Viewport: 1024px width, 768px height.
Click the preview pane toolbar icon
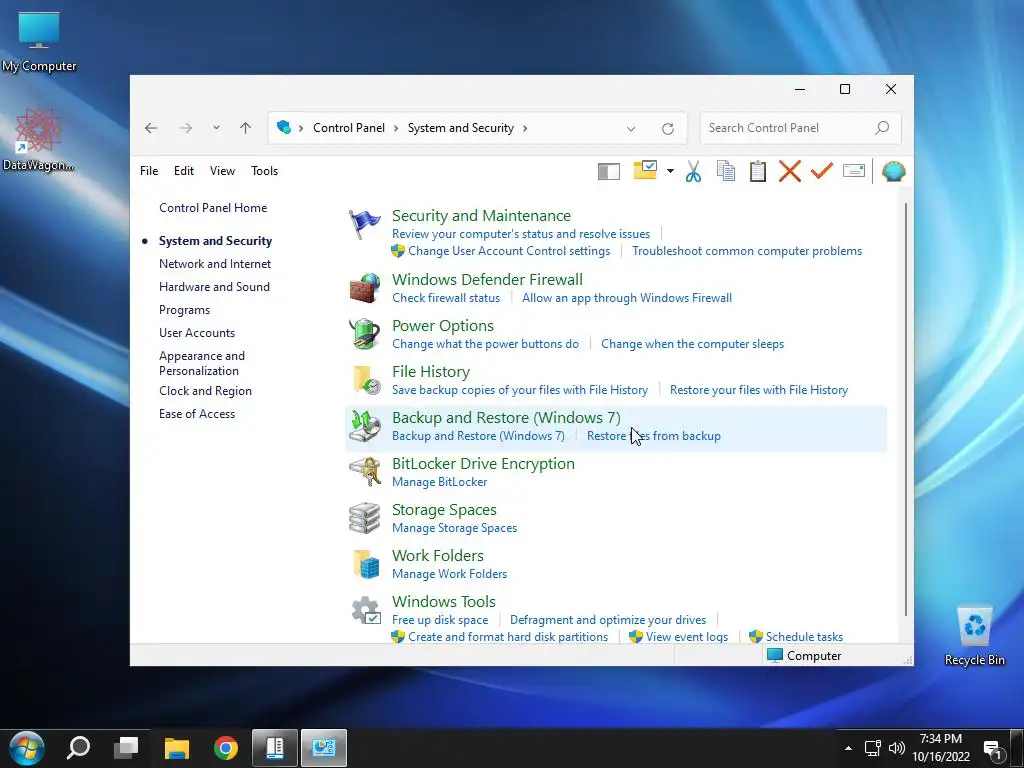tap(609, 171)
